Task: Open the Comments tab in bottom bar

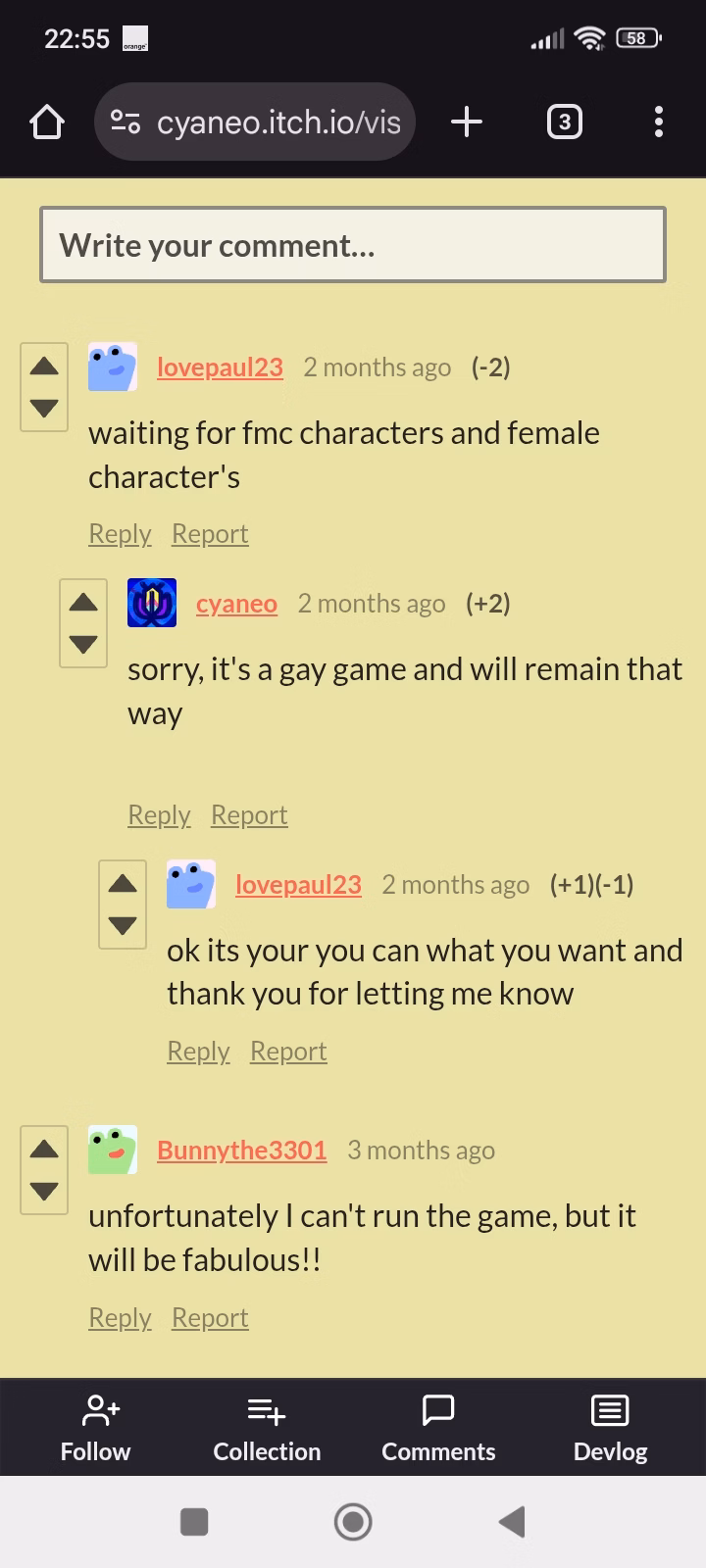Action: (438, 1429)
